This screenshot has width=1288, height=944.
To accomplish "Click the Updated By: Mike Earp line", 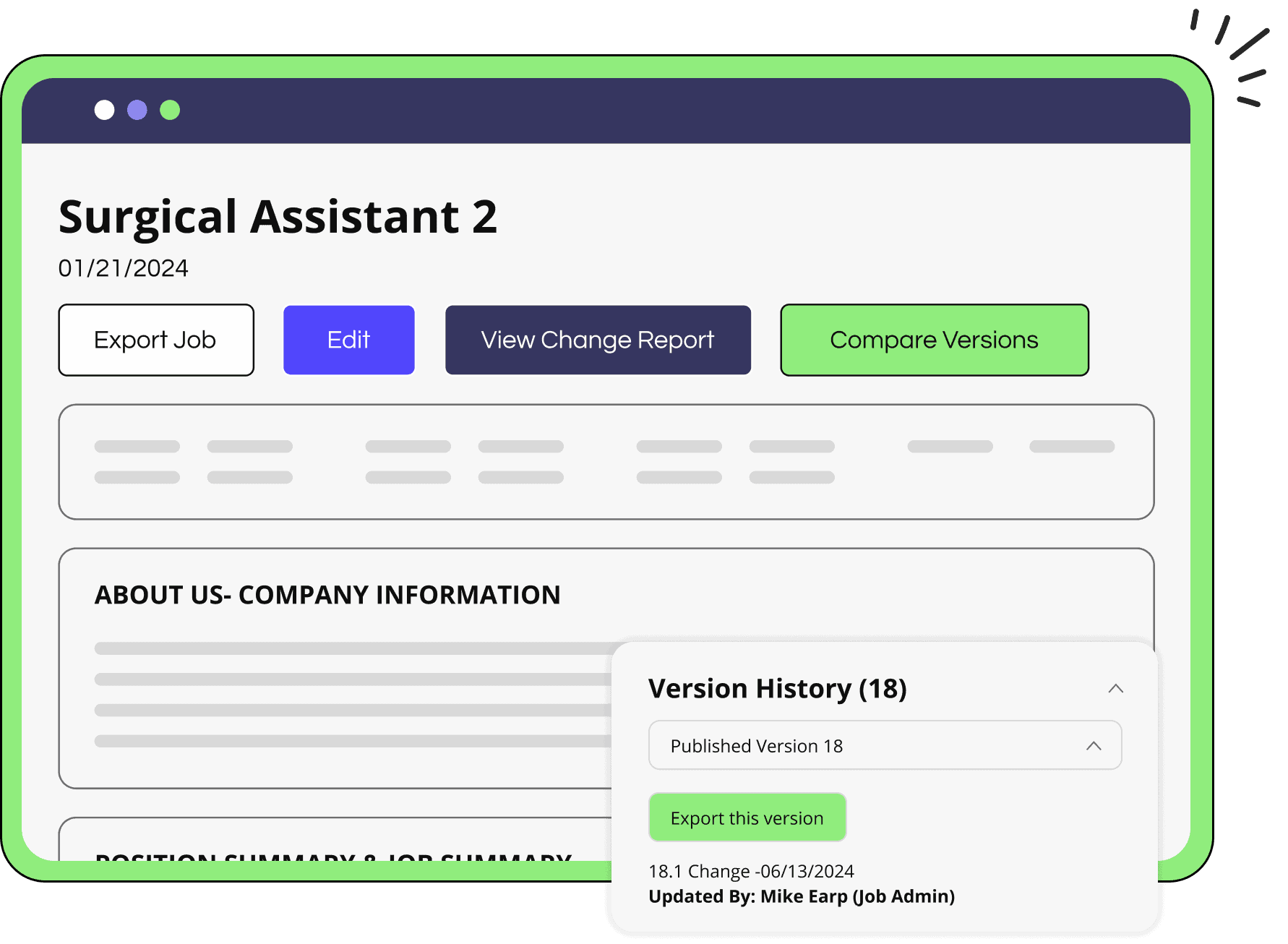I will [801, 896].
